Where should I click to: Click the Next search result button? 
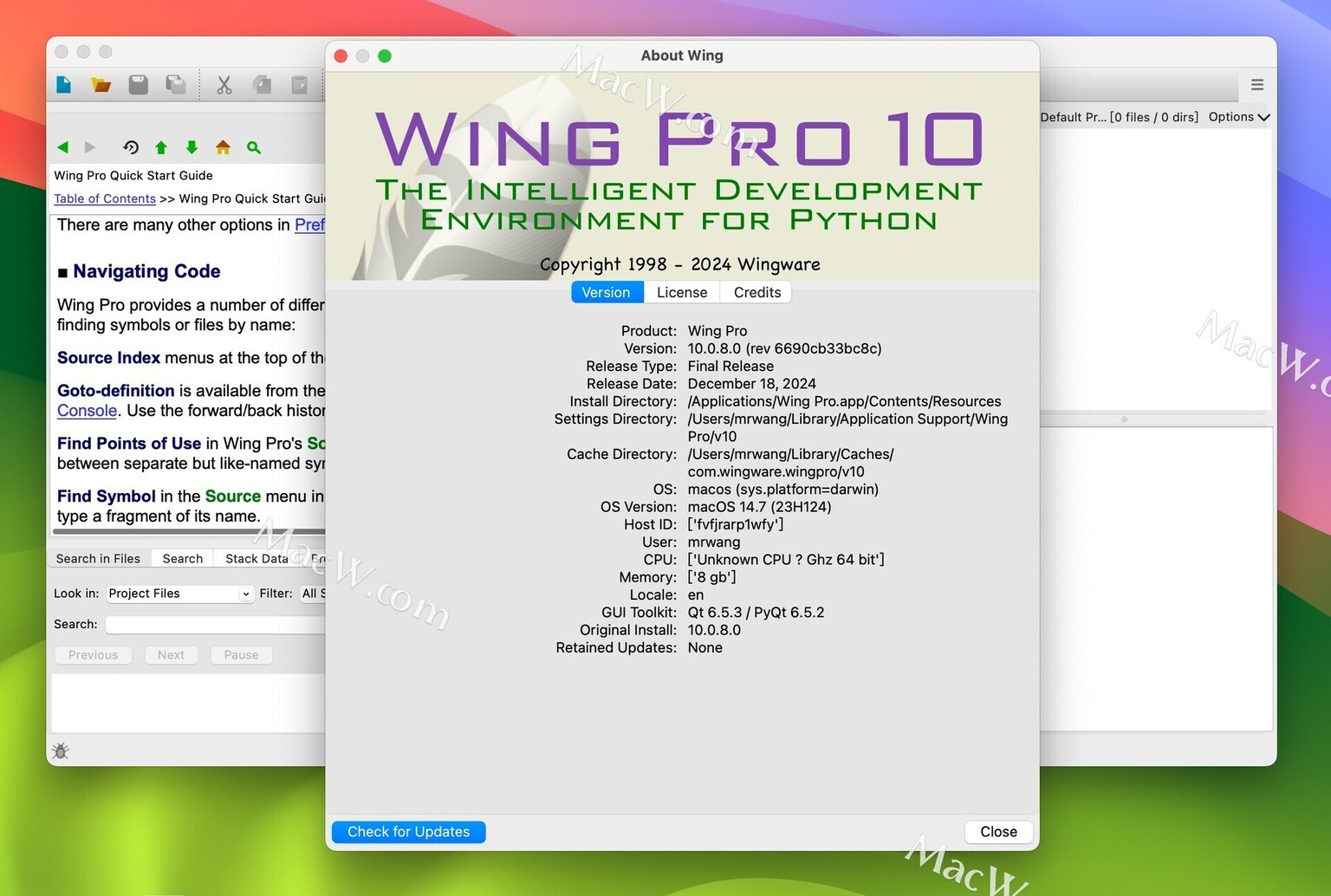pos(171,655)
